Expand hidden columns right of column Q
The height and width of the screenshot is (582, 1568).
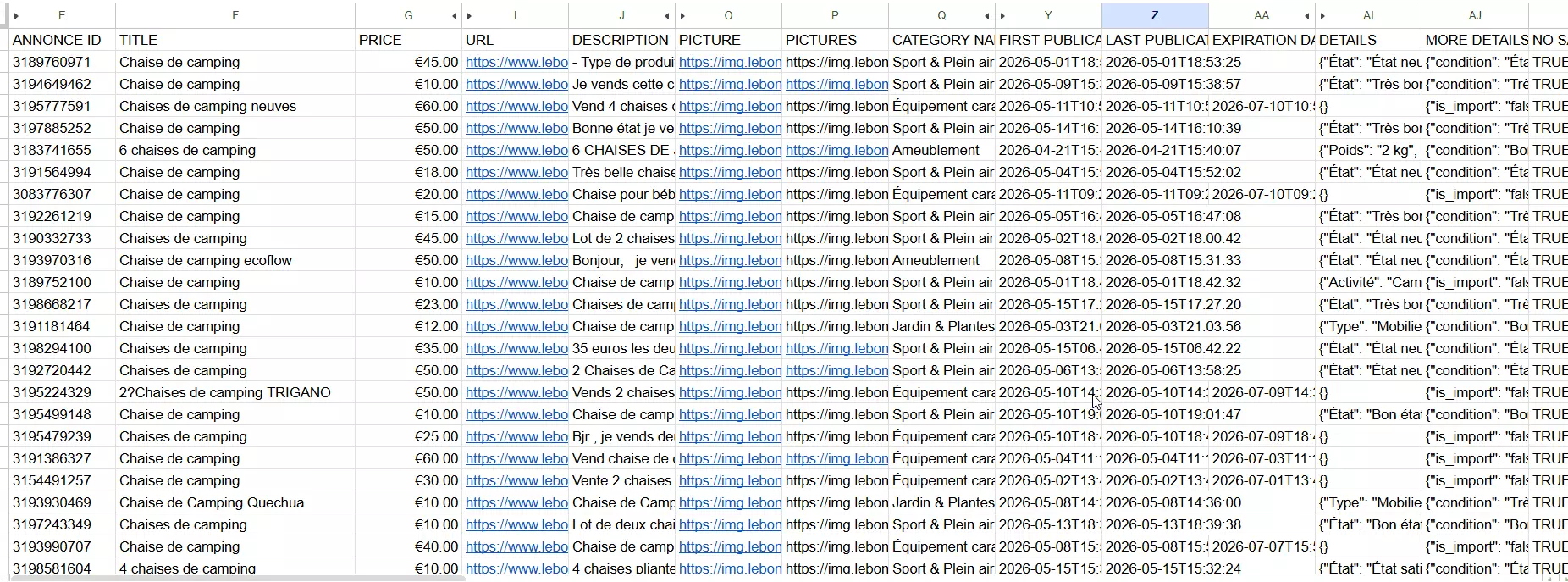[987, 16]
